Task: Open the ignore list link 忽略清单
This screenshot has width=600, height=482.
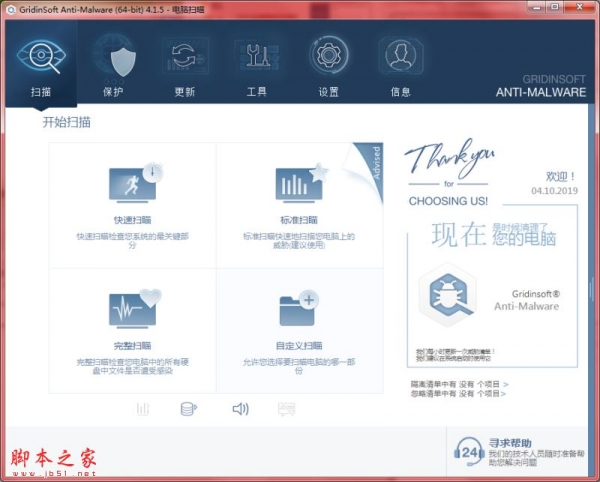Action: (458, 393)
